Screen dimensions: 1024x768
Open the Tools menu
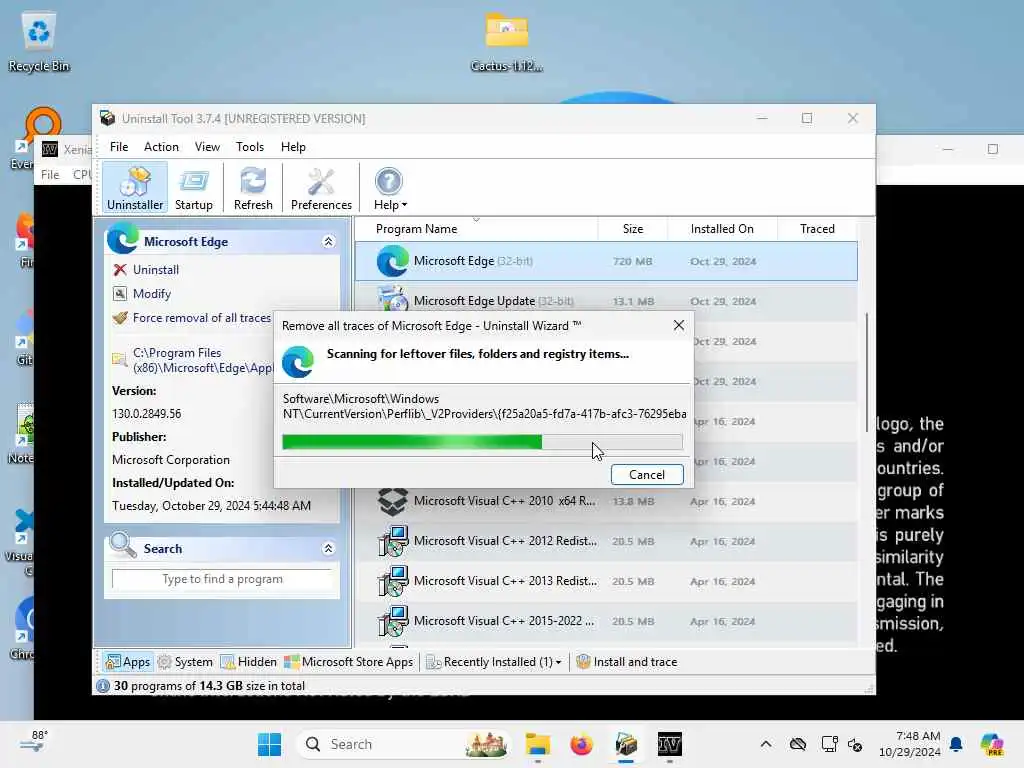[x=249, y=147]
